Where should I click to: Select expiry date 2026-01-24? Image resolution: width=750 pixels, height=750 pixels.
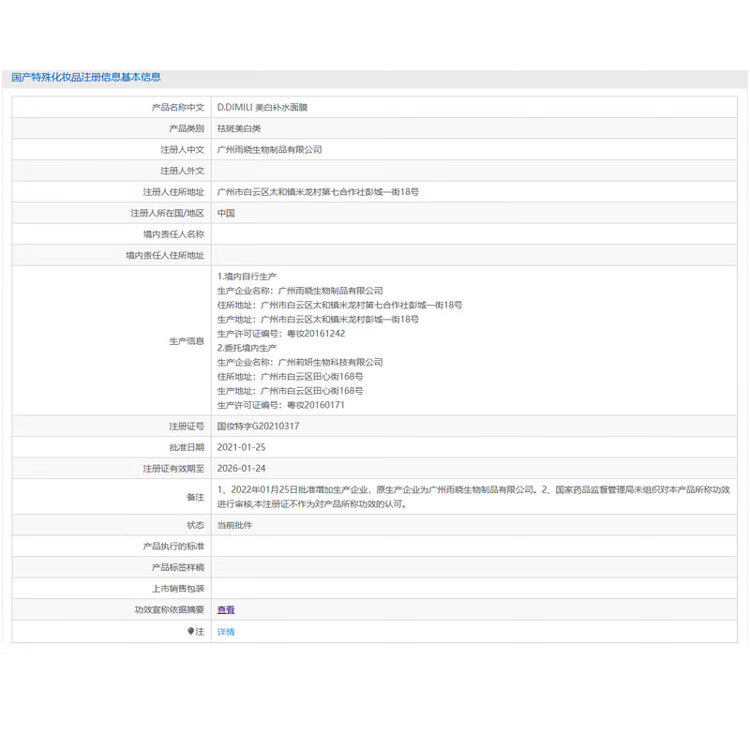[241, 468]
